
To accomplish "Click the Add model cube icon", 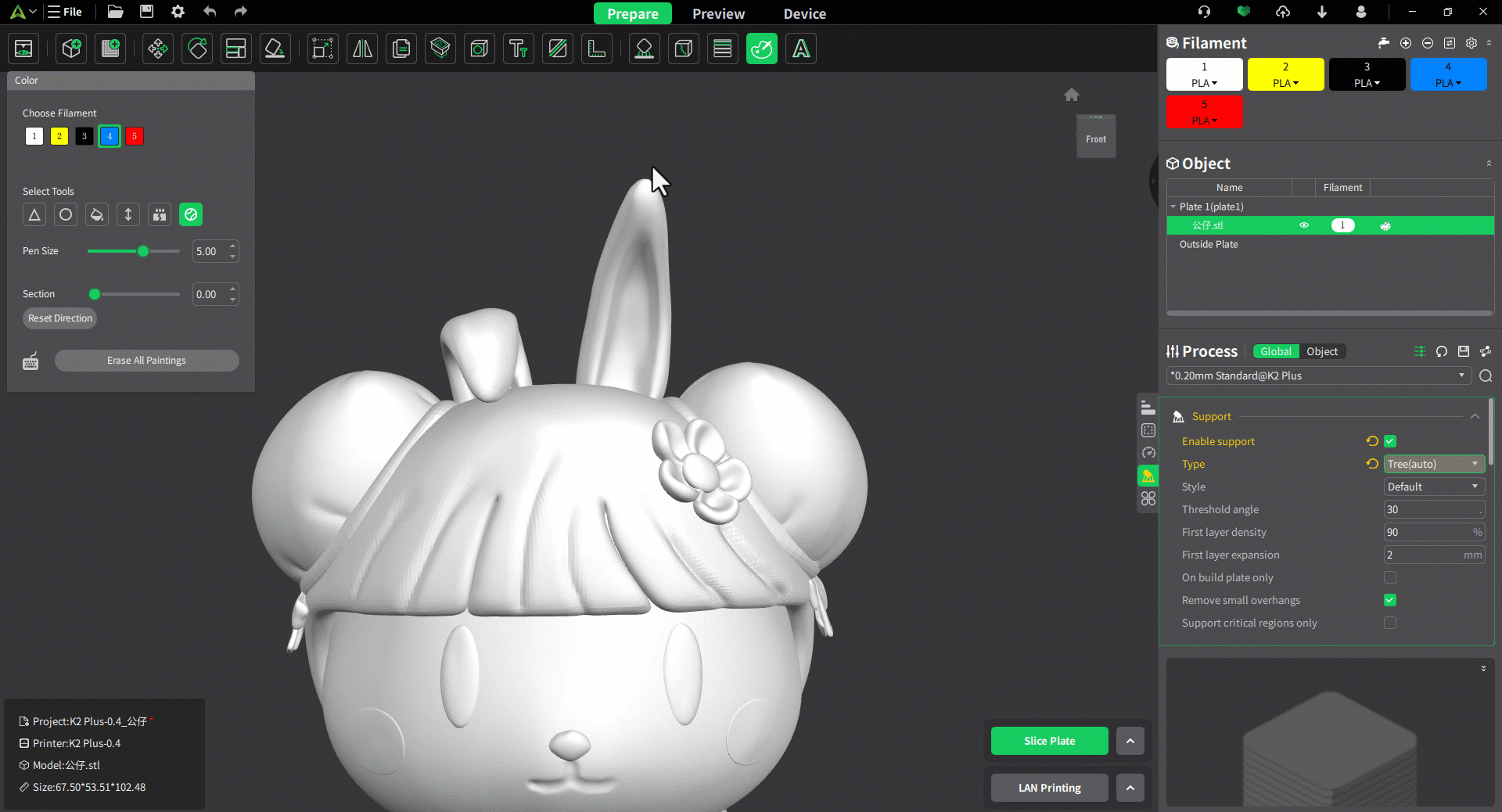I will pyautogui.click(x=72, y=49).
